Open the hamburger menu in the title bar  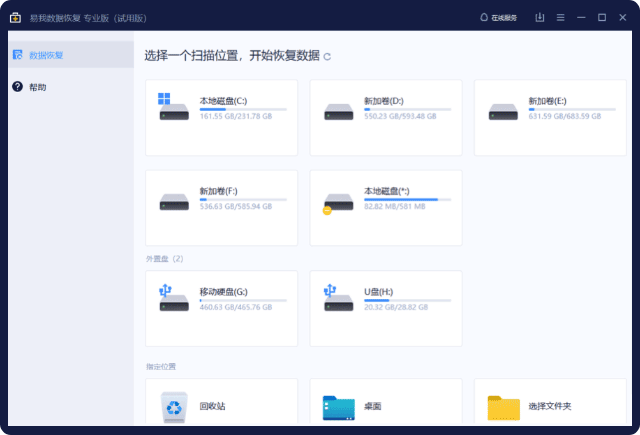click(x=560, y=18)
